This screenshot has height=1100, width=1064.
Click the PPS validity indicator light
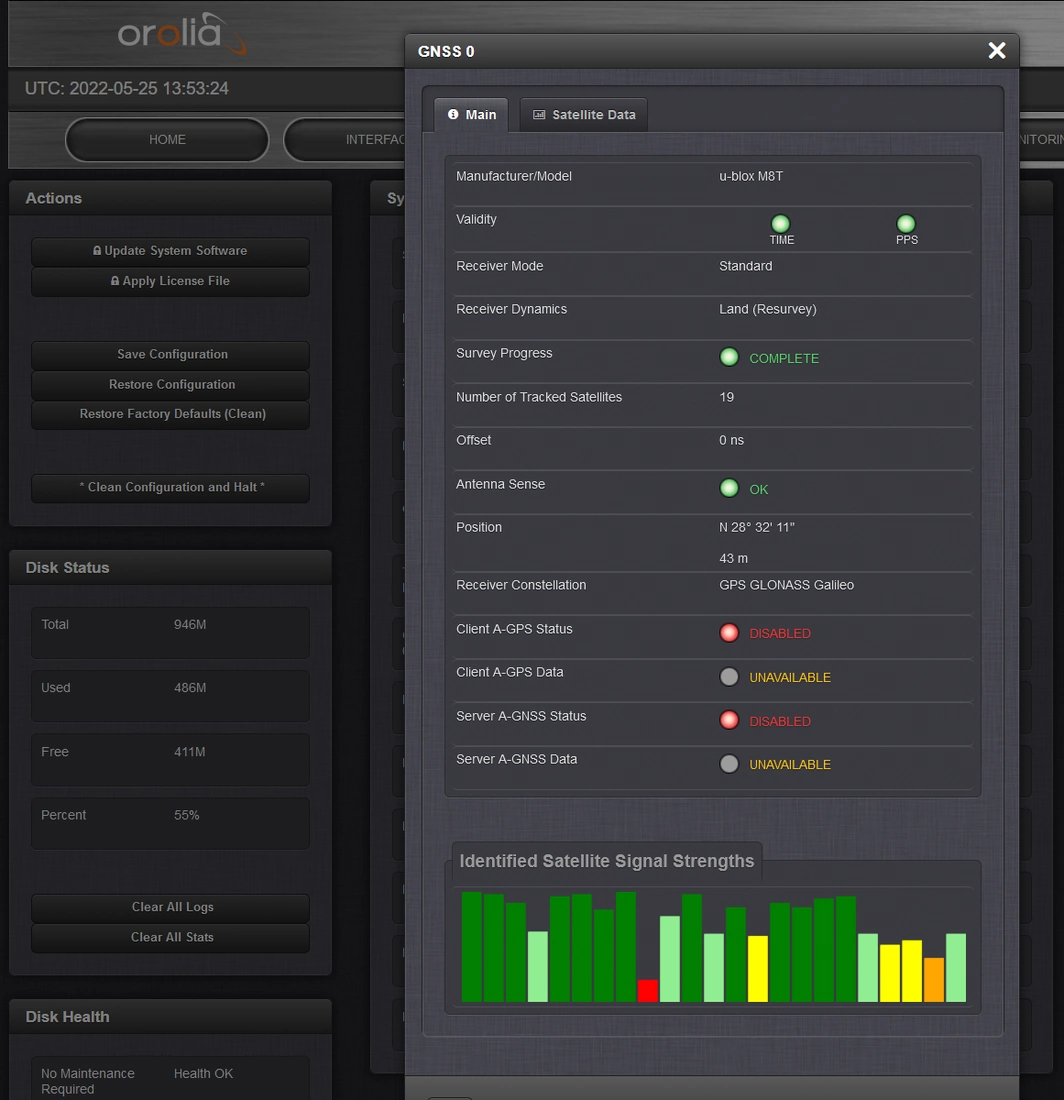tap(906, 224)
